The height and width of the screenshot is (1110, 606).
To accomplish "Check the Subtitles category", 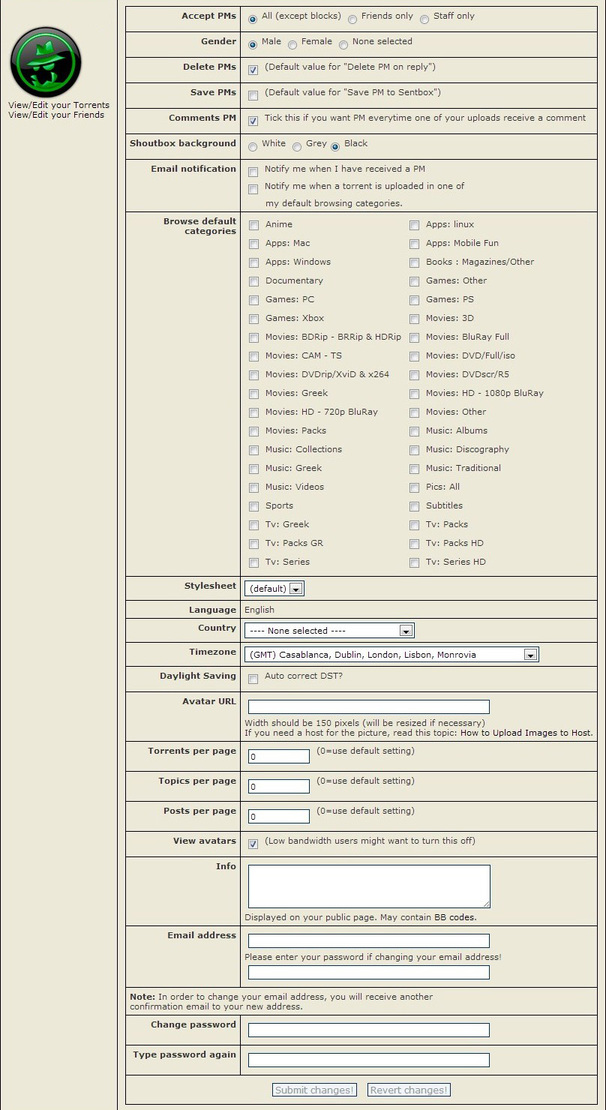I will click(414, 507).
